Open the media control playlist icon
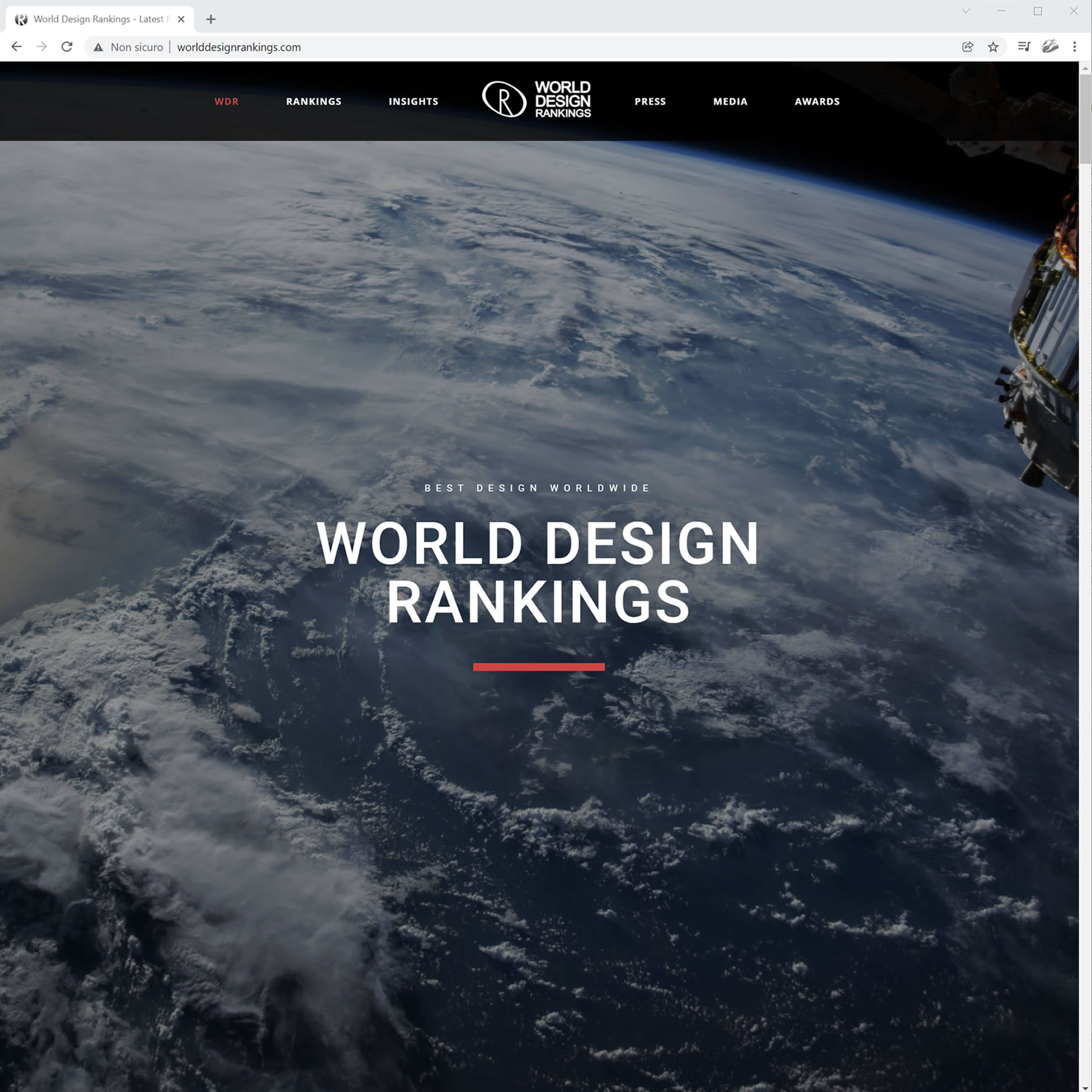 pos(1024,47)
